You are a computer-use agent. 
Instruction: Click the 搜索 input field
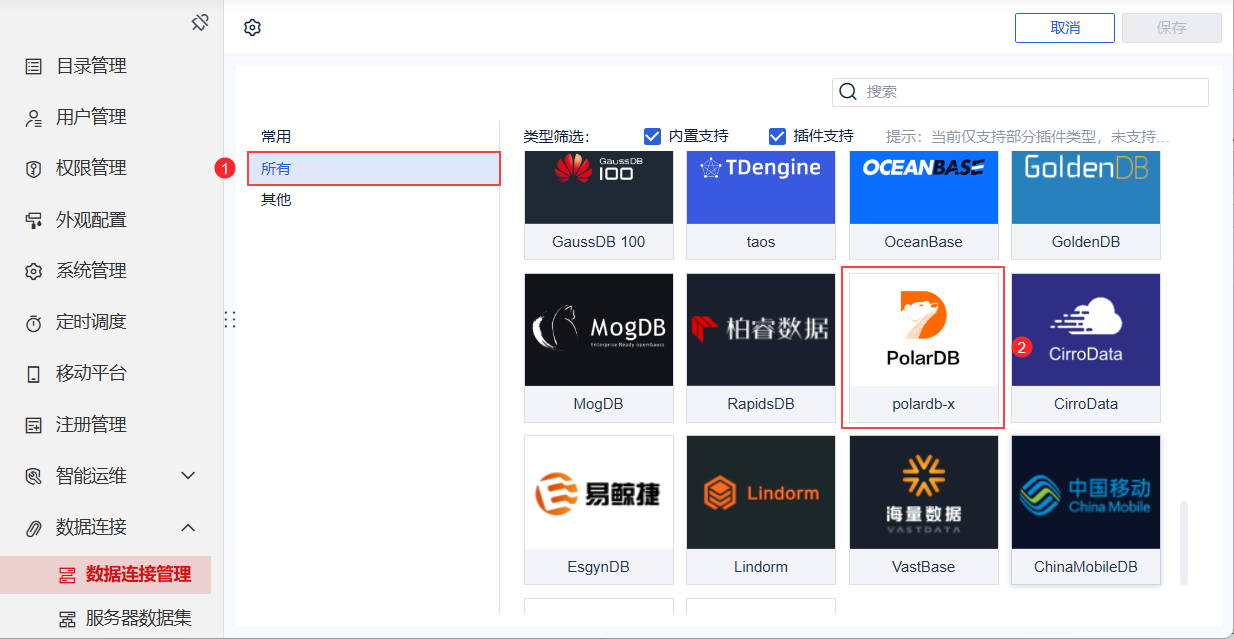[x=1020, y=92]
